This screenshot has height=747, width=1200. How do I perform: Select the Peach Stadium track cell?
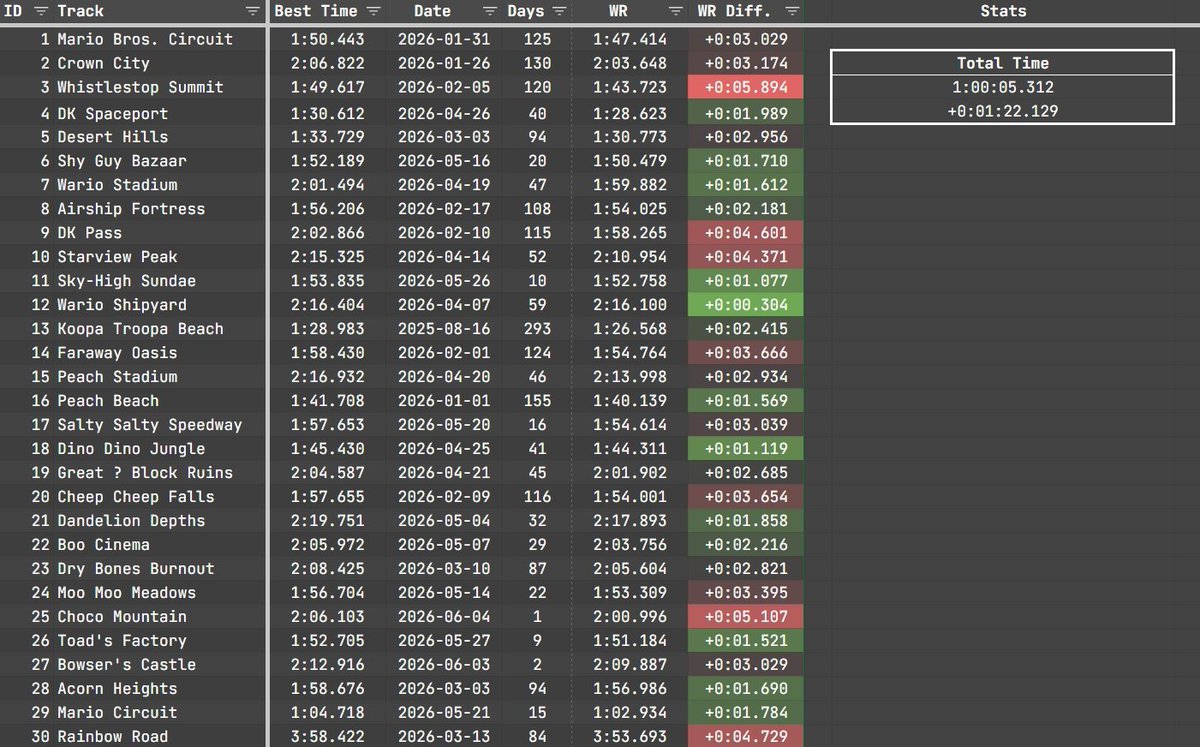(x=160, y=377)
